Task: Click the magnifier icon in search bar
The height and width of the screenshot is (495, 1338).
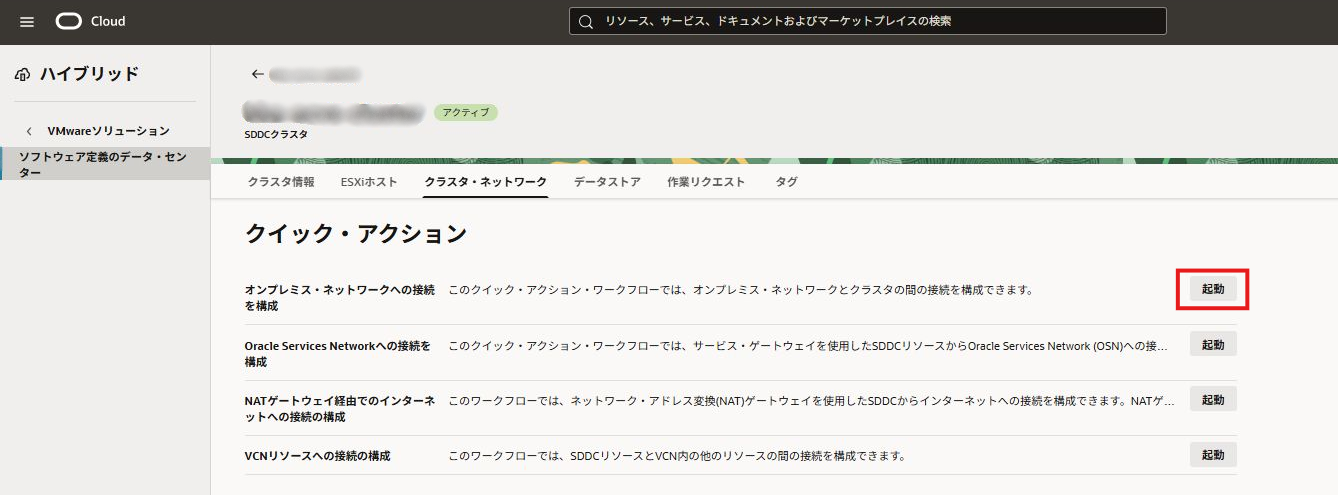Action: 586,21
